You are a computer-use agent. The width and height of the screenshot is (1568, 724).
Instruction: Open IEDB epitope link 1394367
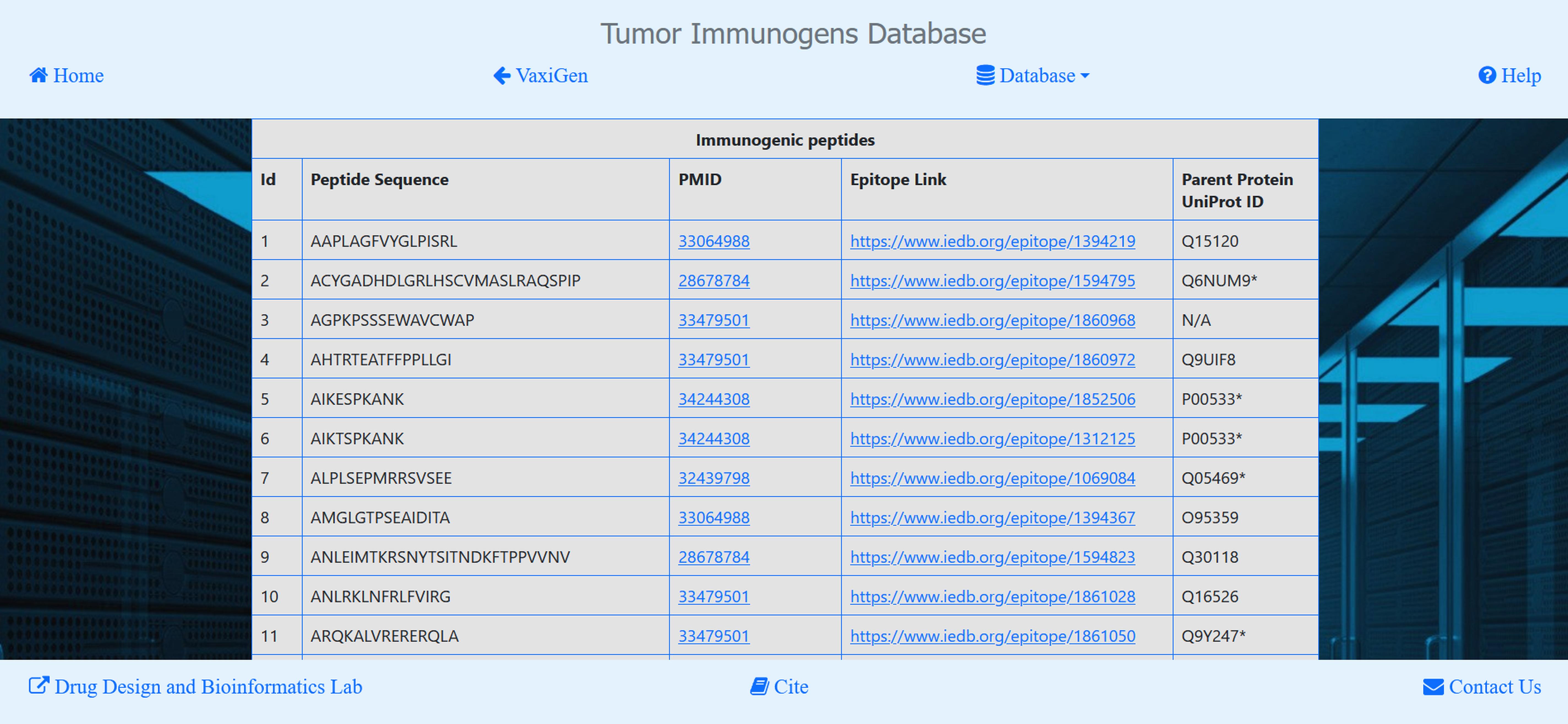(992, 518)
